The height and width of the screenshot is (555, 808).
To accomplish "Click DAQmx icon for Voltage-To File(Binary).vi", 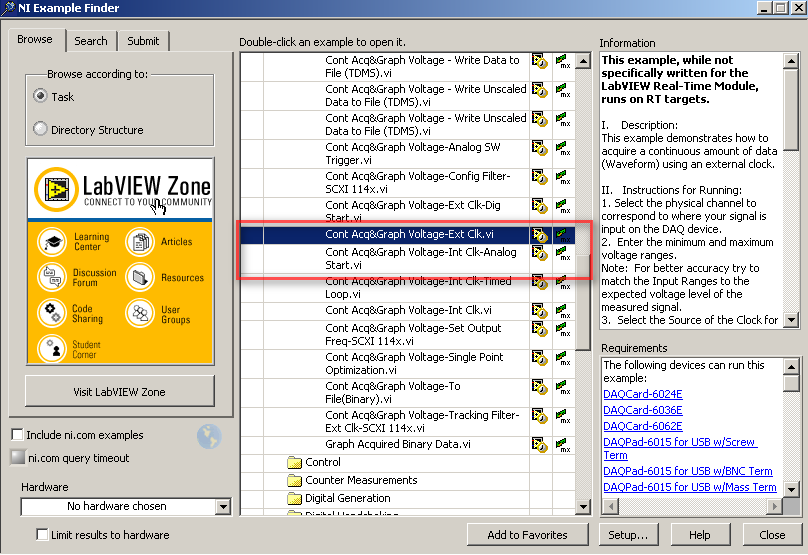I will [563, 387].
